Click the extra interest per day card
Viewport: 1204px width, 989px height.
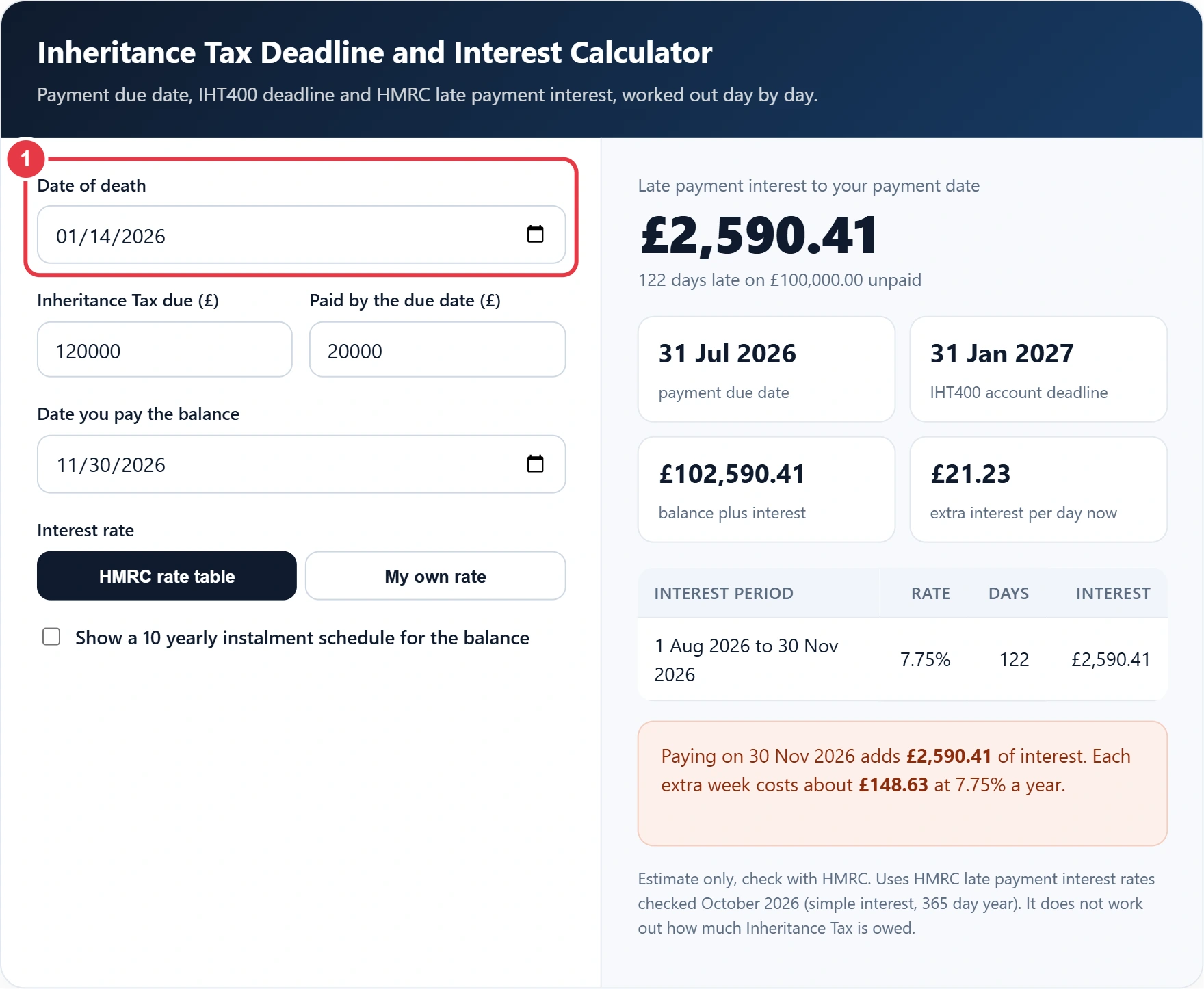[1038, 490]
